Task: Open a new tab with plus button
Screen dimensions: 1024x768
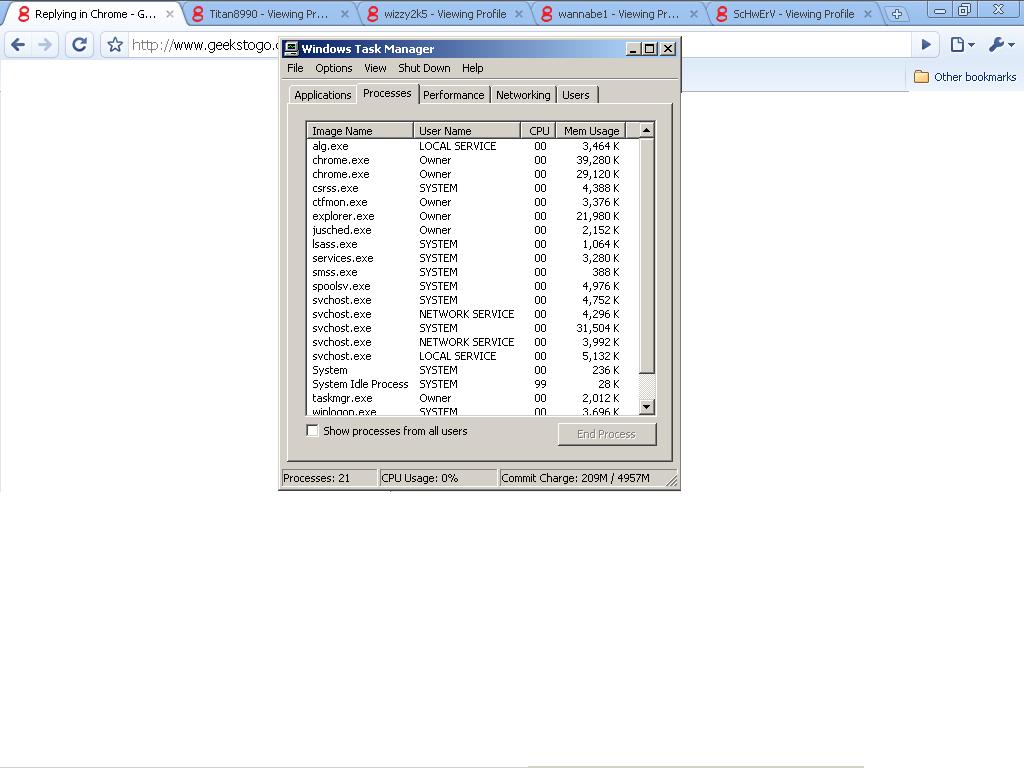Action: click(897, 14)
